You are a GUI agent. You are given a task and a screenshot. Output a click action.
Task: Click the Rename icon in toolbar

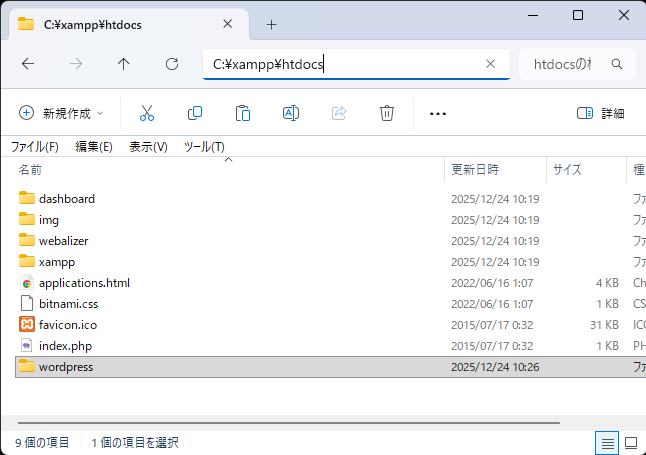tap(291, 113)
